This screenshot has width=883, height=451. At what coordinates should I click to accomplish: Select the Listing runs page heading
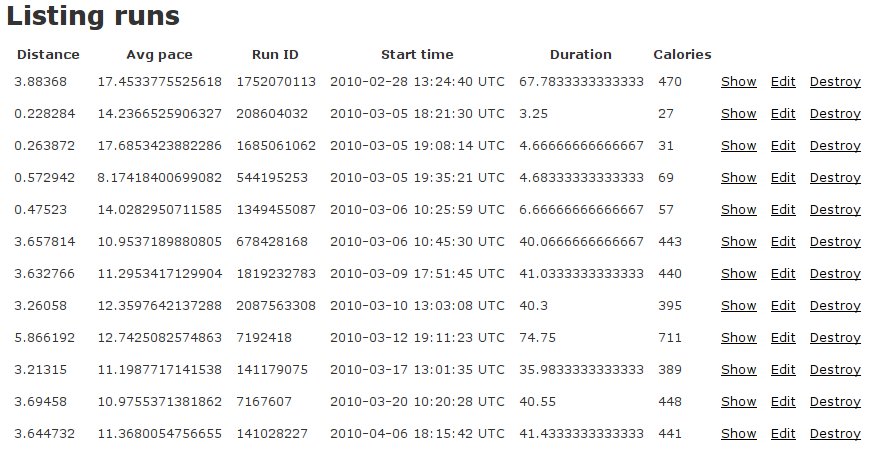[93, 16]
